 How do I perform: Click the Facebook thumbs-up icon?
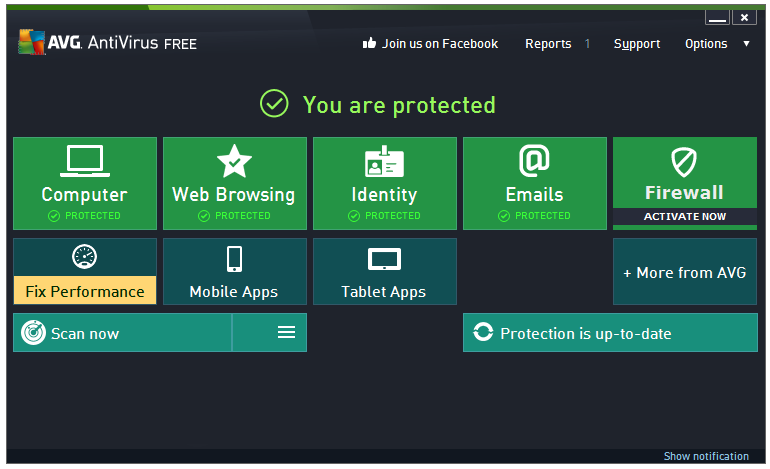[369, 43]
